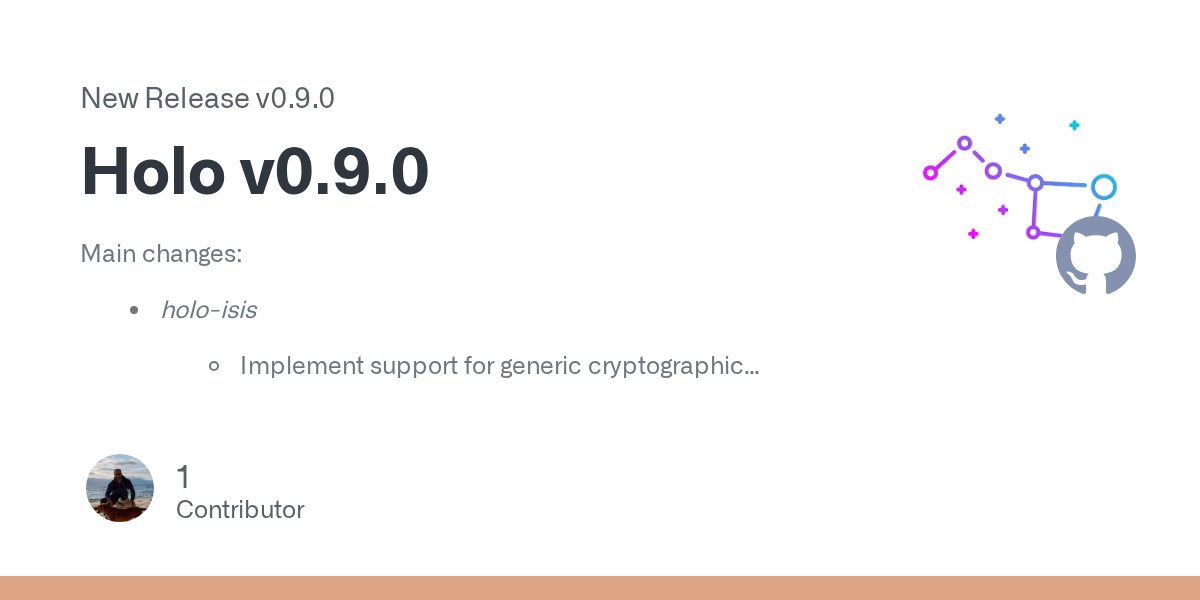This screenshot has height=600, width=1200.
Task: Click the large cyan circle node
Action: (1103, 187)
